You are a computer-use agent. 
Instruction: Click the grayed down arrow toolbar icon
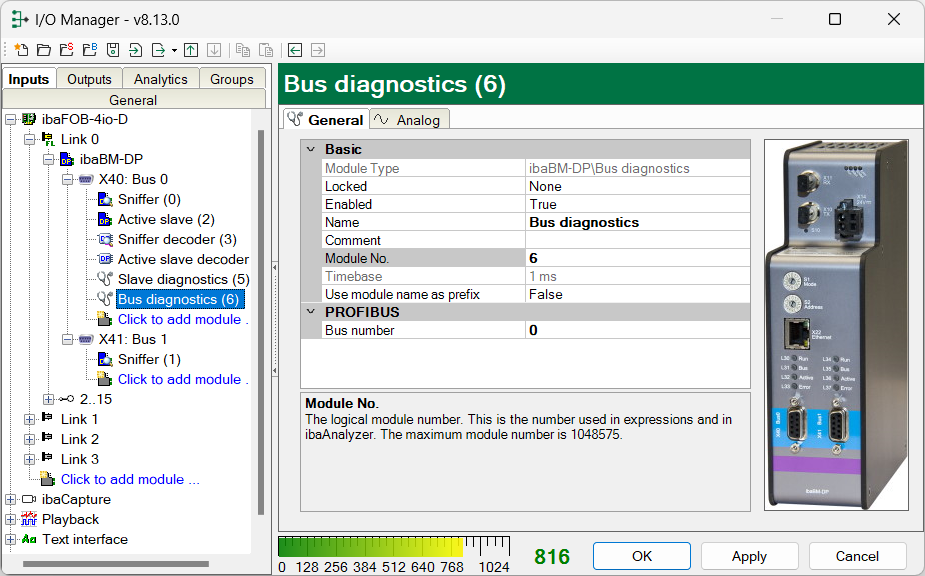pos(214,50)
